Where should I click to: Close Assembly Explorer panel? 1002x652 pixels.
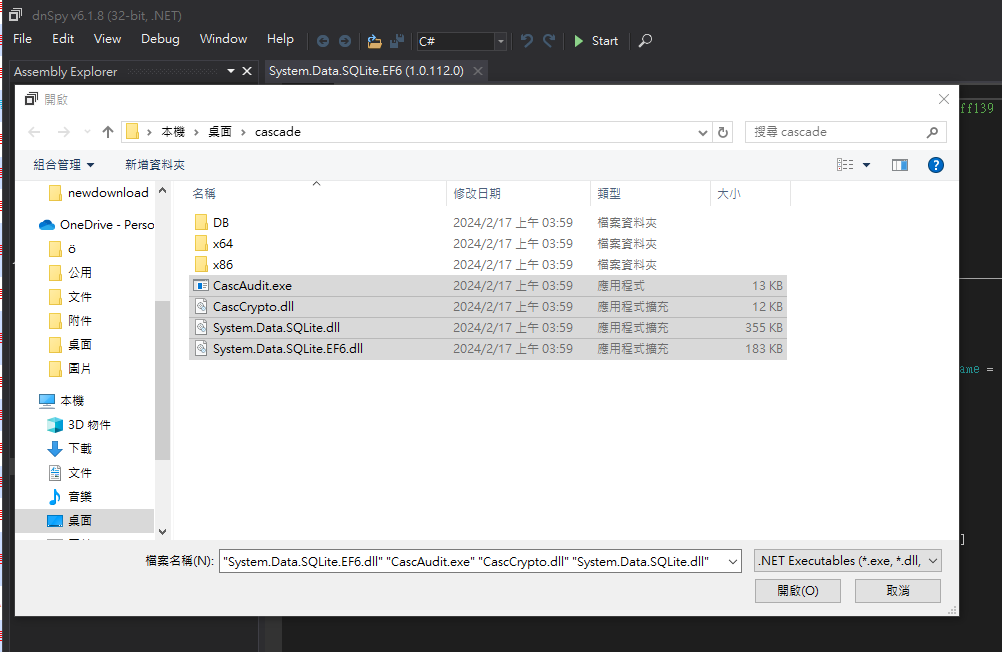click(247, 72)
